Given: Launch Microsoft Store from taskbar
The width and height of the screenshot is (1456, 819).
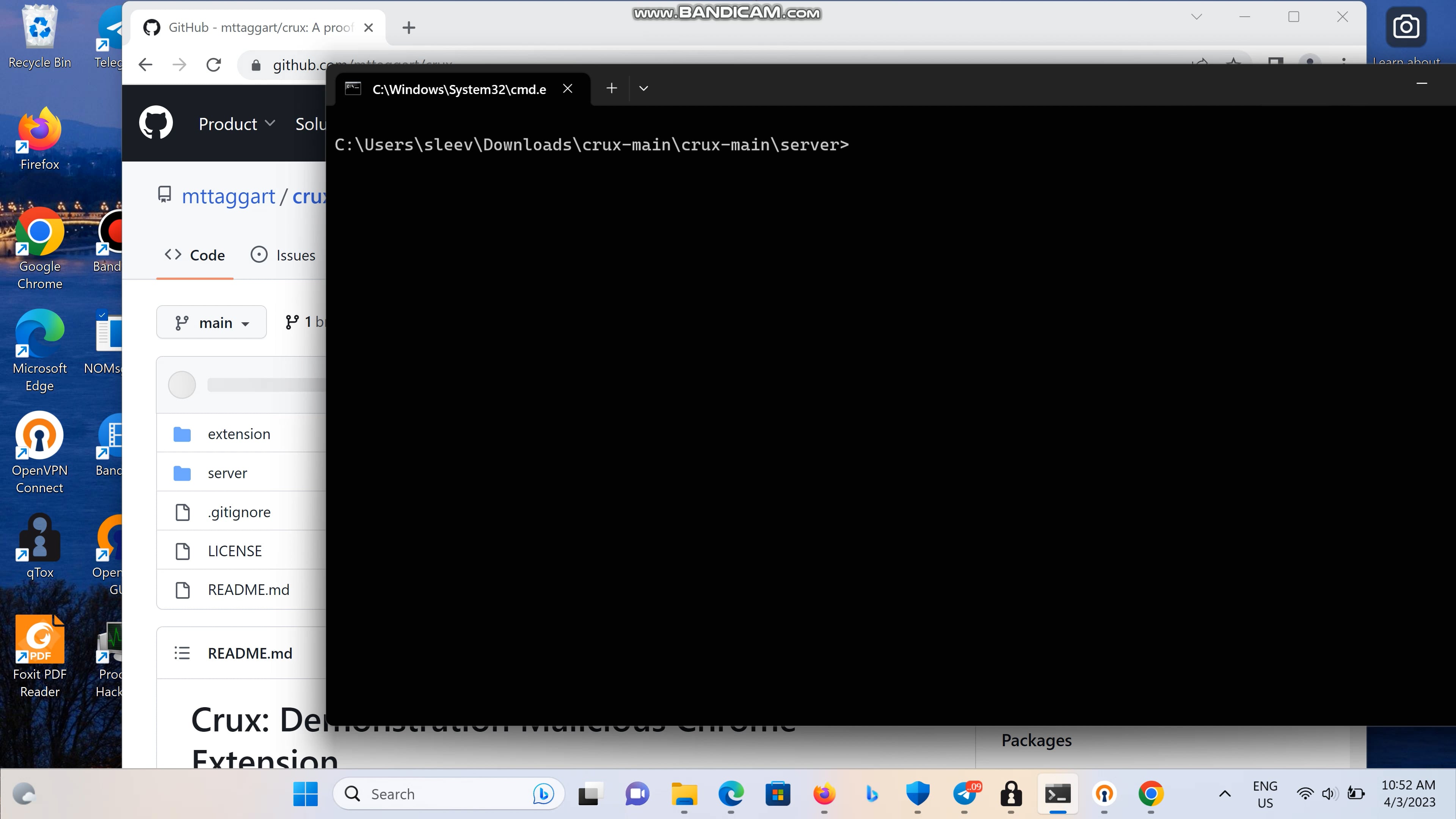Looking at the screenshot, I should pos(778,794).
